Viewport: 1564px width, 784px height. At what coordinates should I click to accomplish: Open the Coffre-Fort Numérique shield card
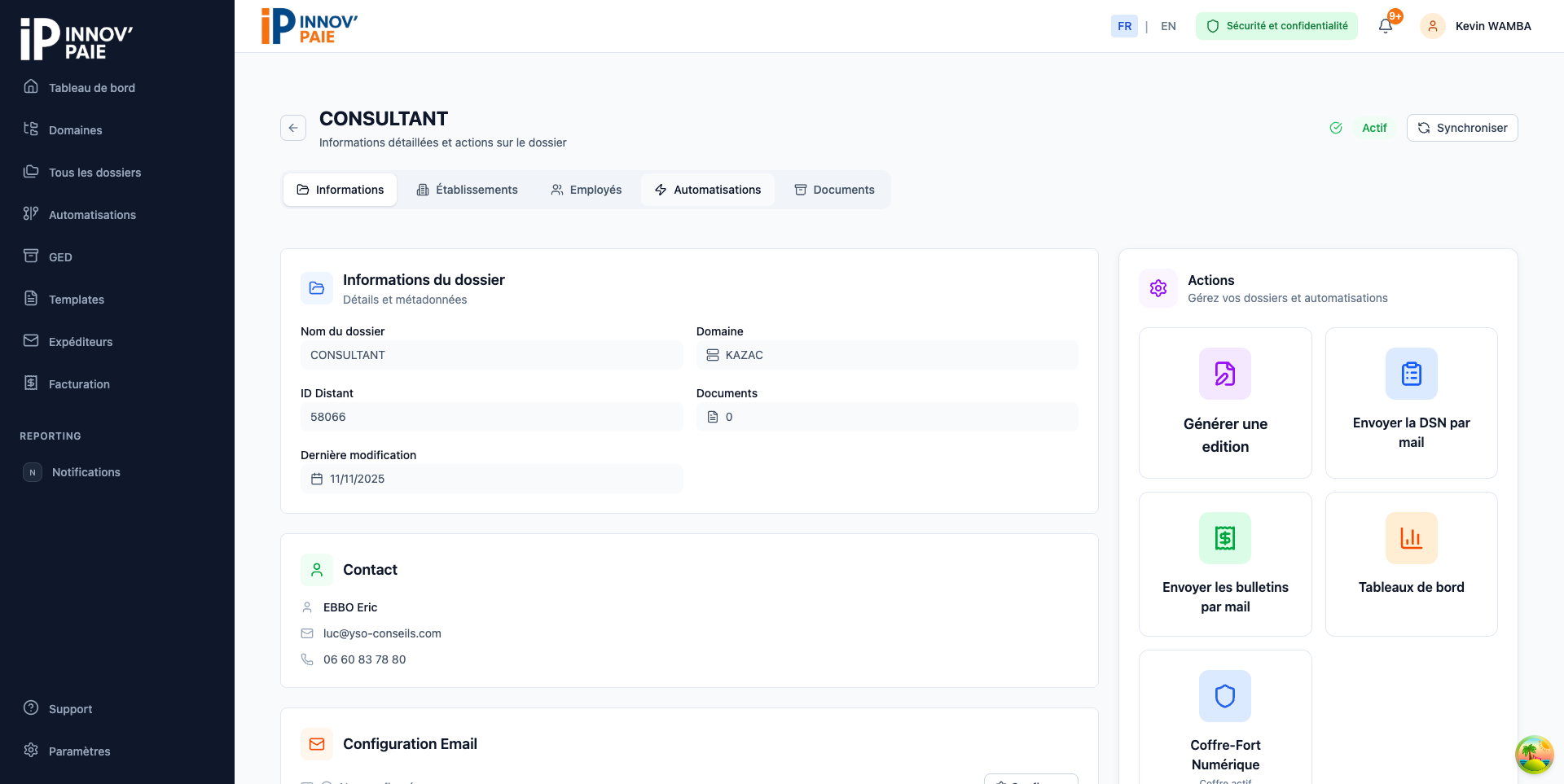1224,716
